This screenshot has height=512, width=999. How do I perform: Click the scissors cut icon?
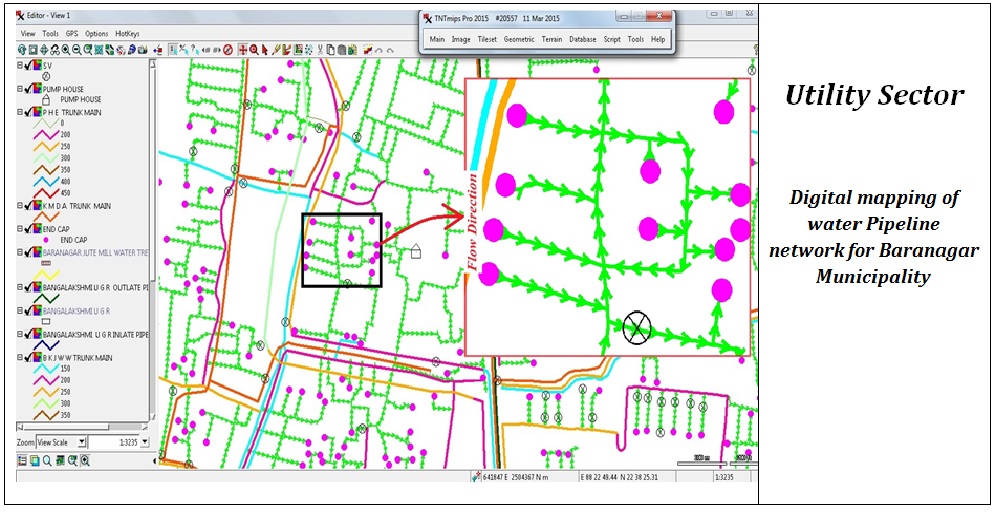318,49
